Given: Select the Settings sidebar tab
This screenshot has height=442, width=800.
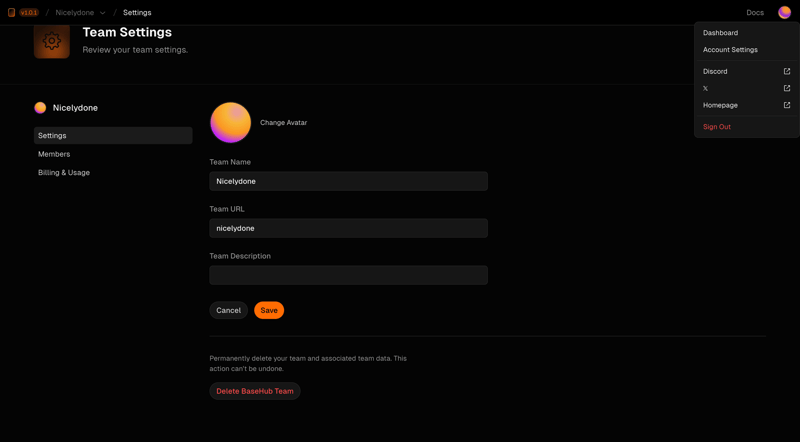Looking at the screenshot, I should click(x=113, y=136).
